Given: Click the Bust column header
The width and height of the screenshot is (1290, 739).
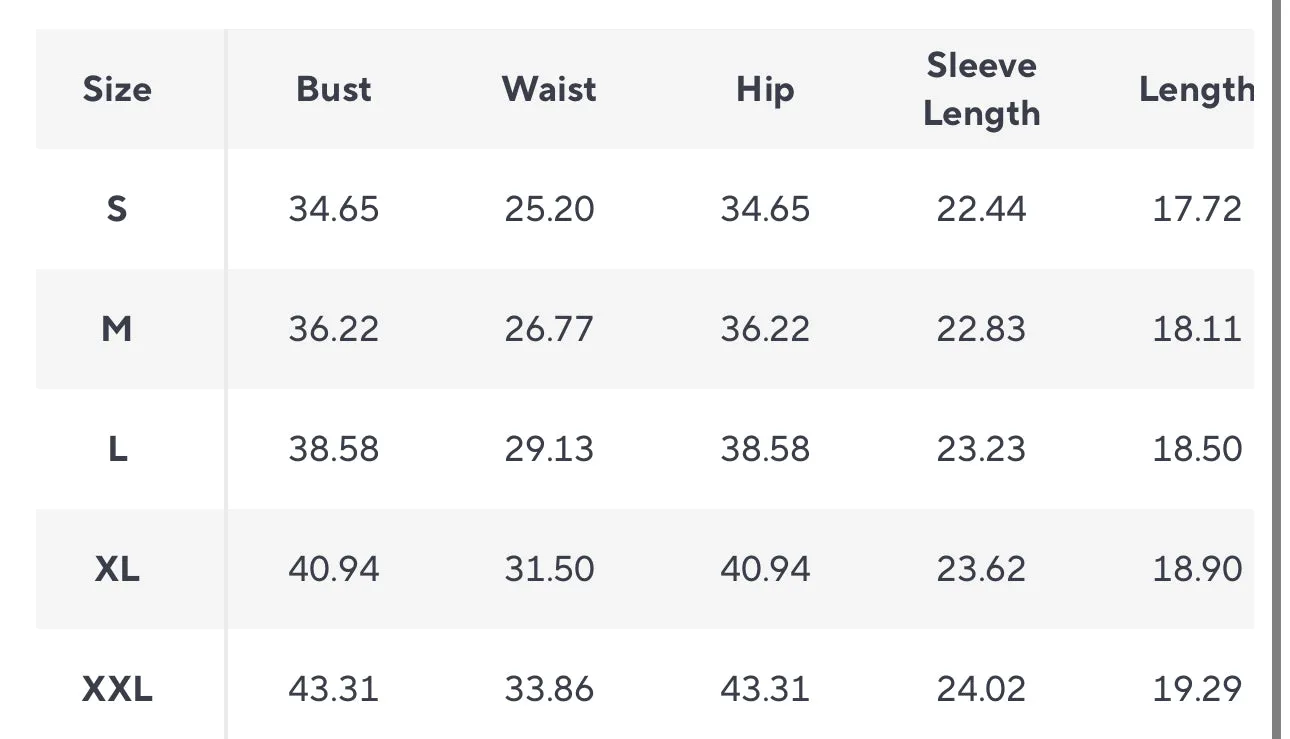Looking at the screenshot, I should [x=334, y=90].
